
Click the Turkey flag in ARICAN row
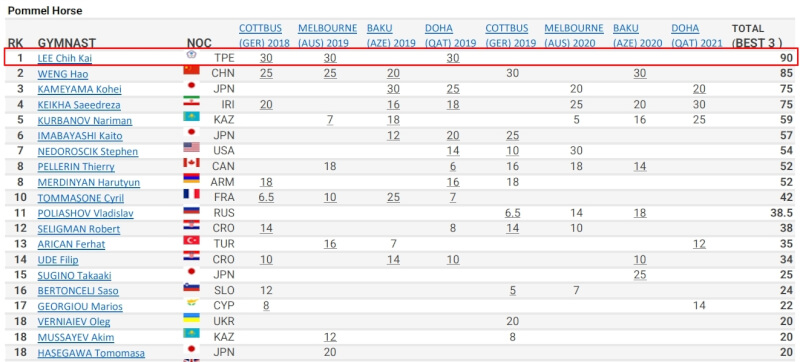(x=191, y=241)
